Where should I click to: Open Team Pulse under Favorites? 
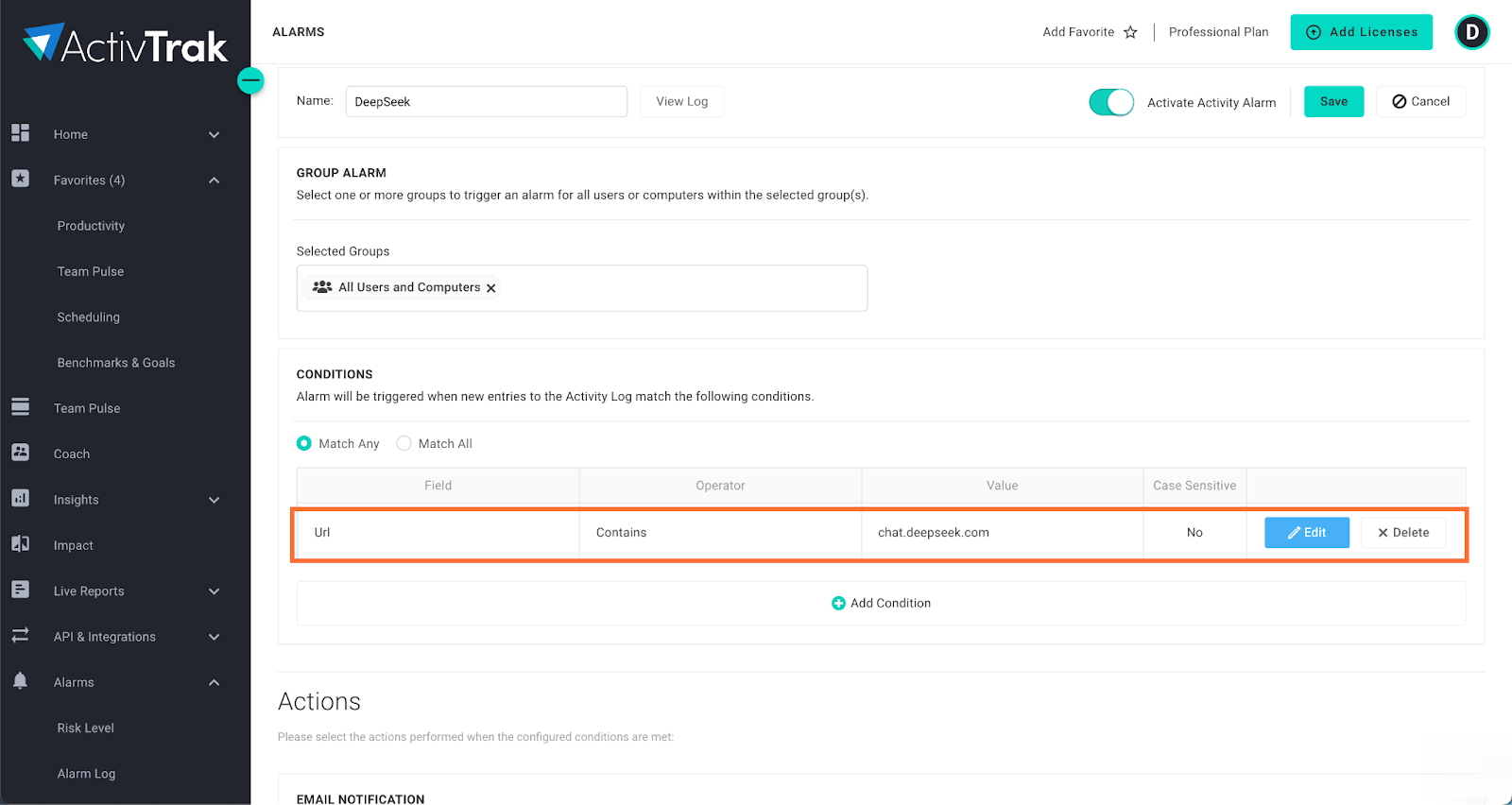(91, 271)
